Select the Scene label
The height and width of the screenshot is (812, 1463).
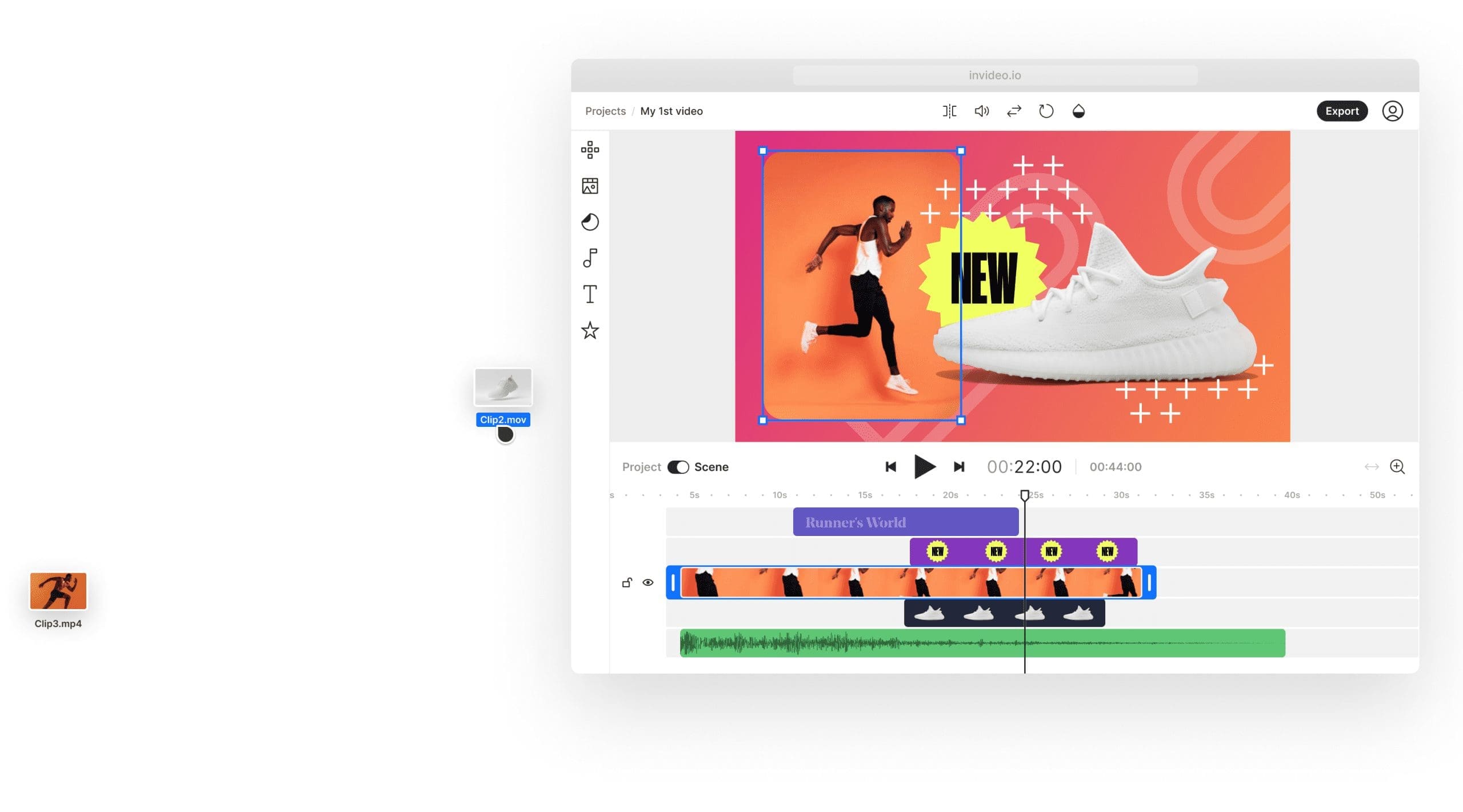point(711,467)
